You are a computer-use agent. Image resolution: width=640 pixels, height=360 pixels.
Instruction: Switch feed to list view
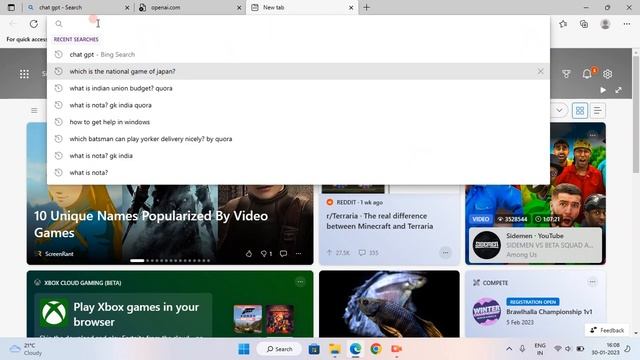pos(597,111)
